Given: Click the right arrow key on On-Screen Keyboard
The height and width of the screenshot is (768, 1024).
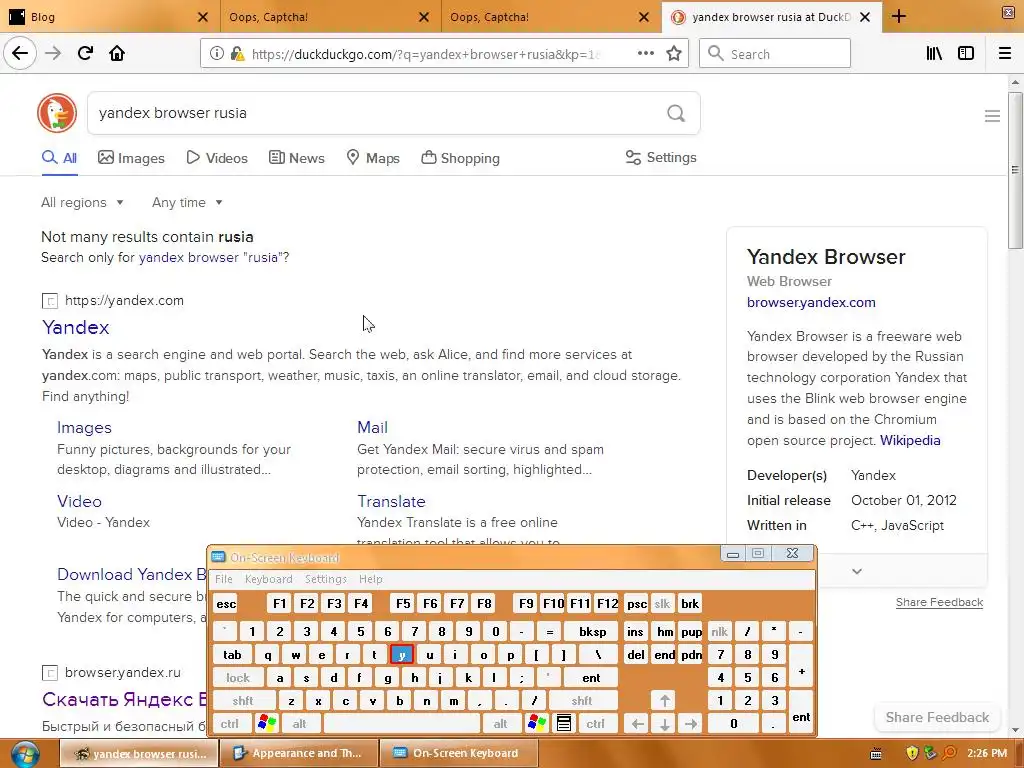Looking at the screenshot, I should (691, 724).
